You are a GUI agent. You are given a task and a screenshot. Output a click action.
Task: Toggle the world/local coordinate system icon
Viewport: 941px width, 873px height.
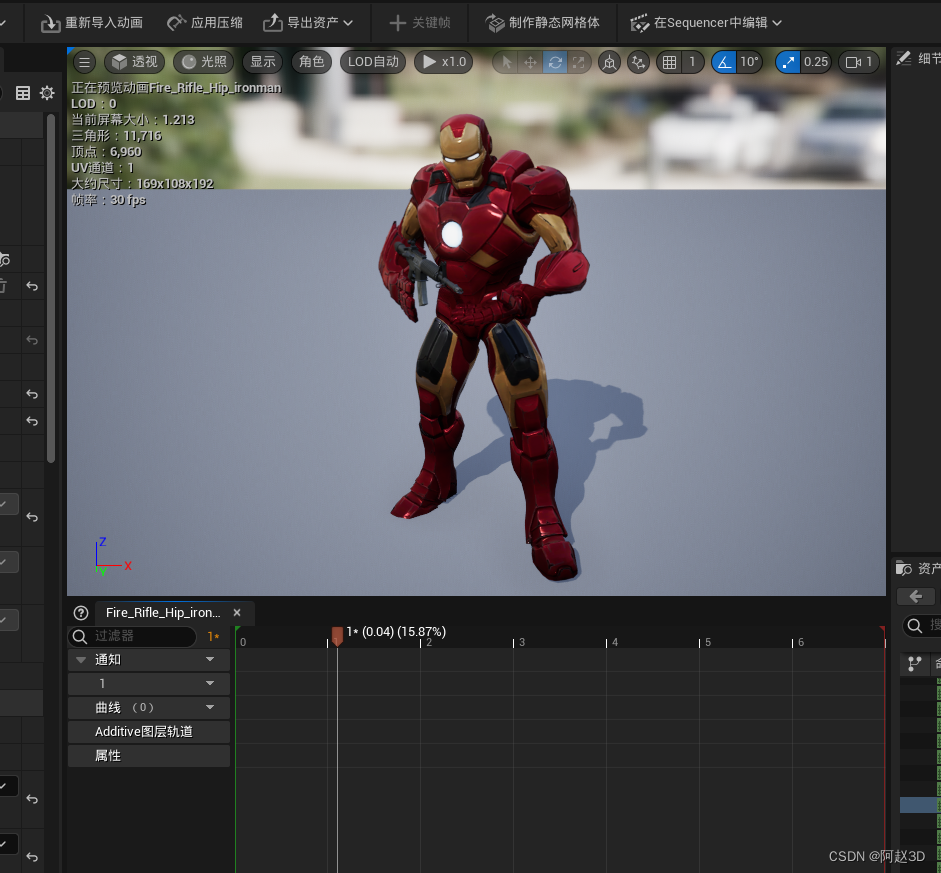(x=609, y=62)
